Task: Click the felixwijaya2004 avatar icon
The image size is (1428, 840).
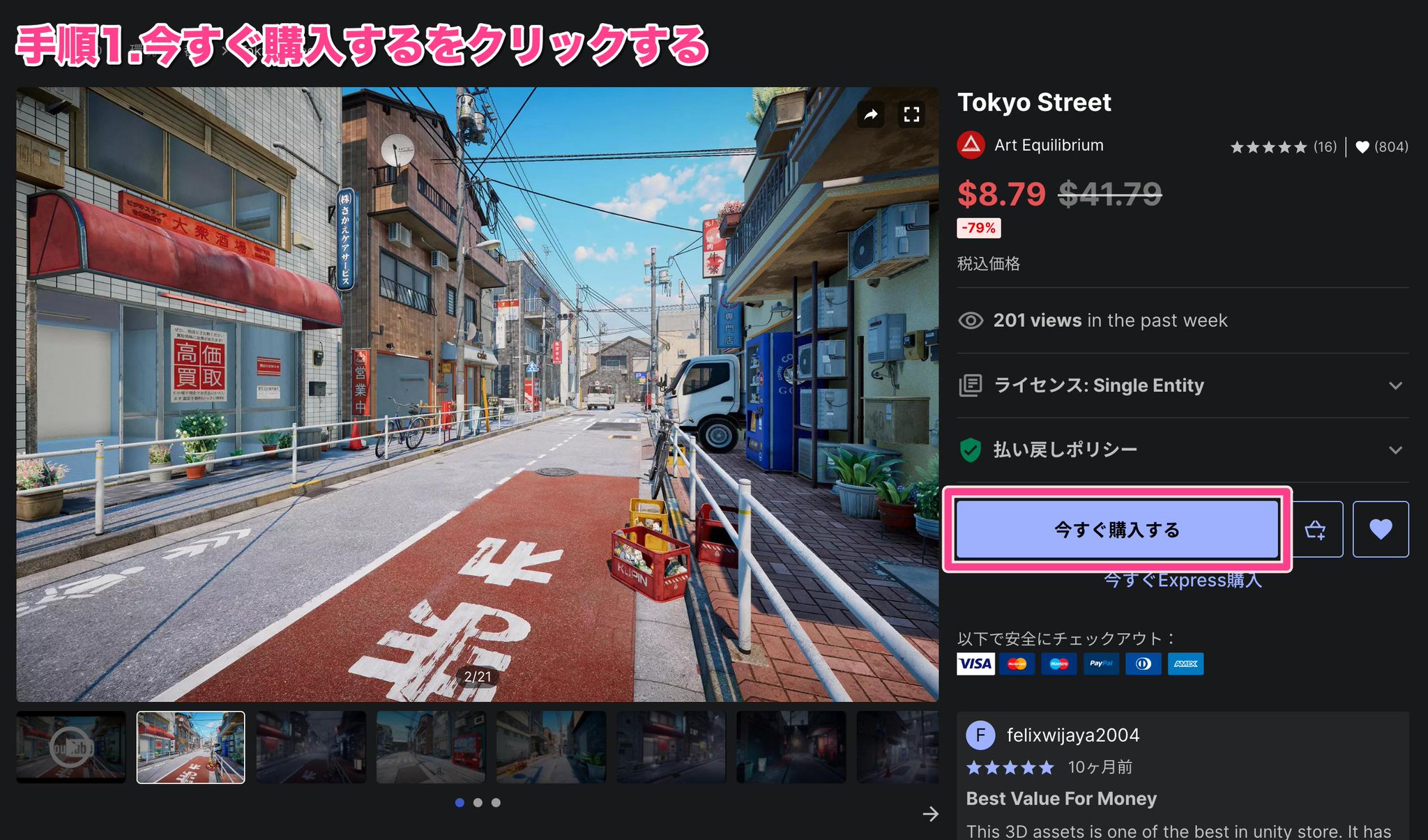Action: click(980, 735)
